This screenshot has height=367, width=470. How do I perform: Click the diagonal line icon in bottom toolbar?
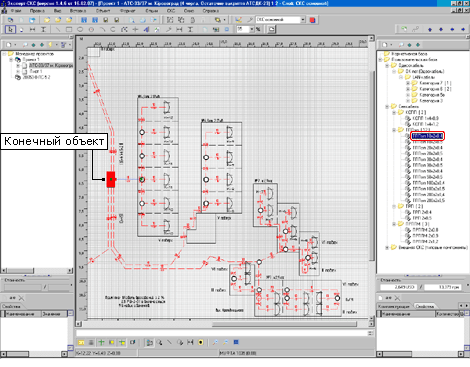pyautogui.click(x=170, y=342)
